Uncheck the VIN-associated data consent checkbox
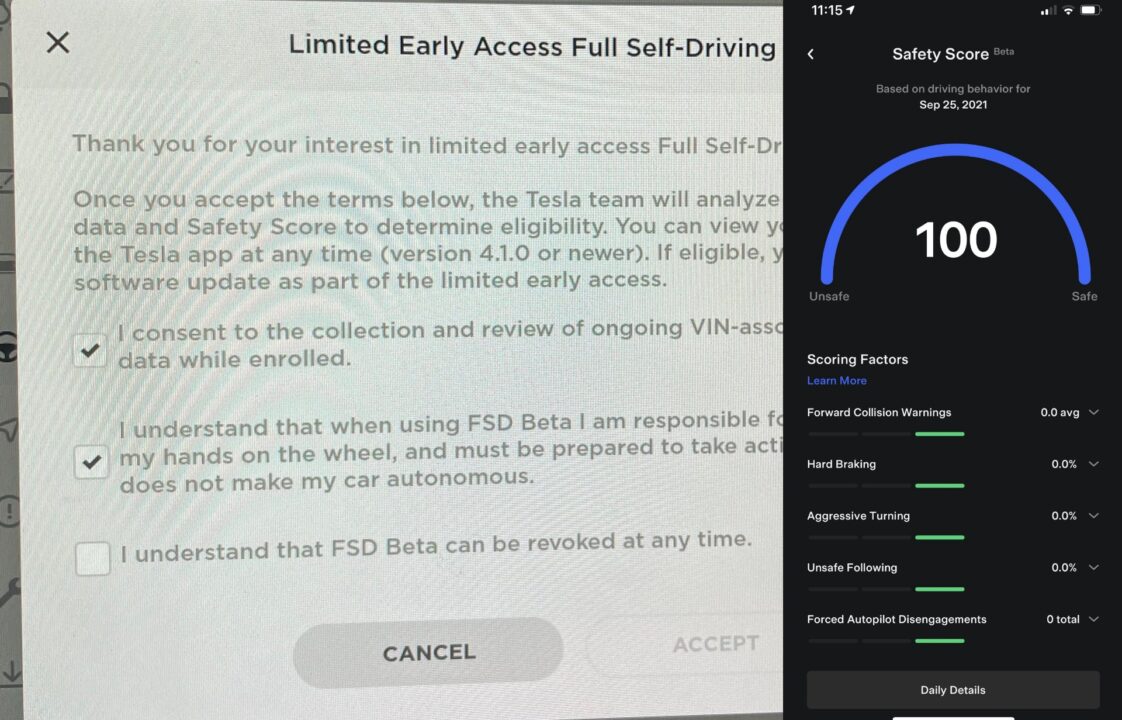 click(90, 350)
